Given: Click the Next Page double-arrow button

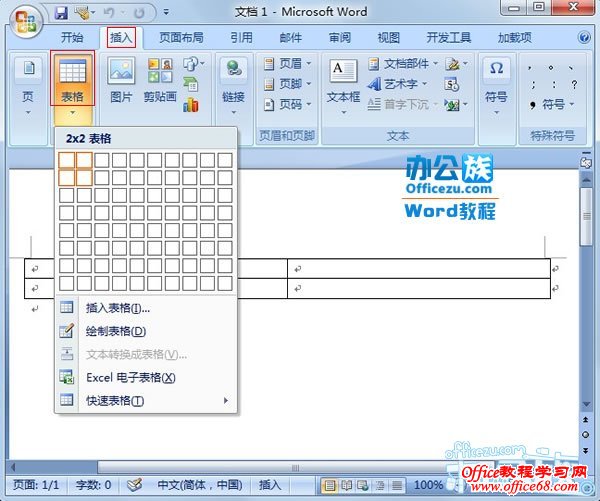Looking at the screenshot, I should pos(585,451).
